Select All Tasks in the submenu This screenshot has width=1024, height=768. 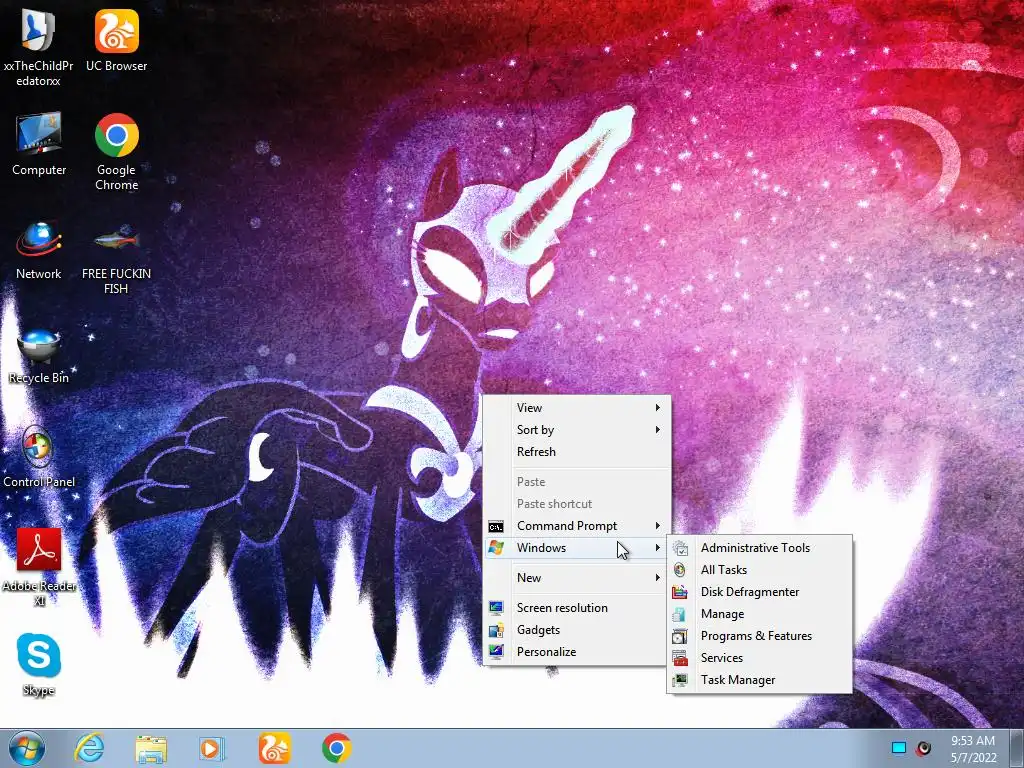(760, 570)
